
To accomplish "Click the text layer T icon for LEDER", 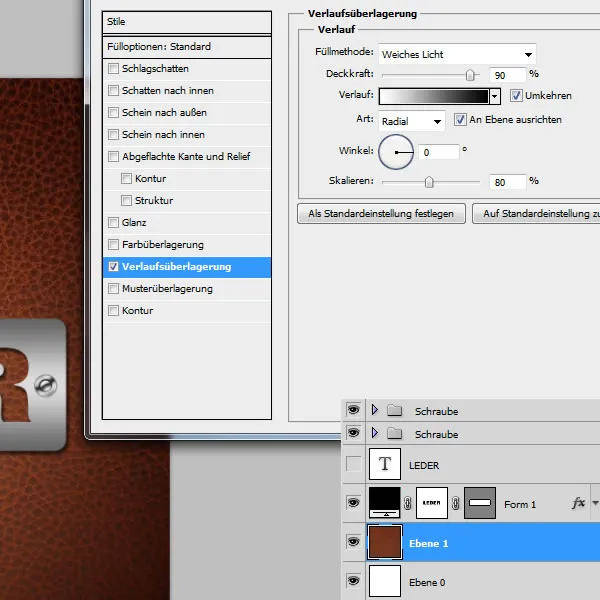I will click(x=385, y=465).
